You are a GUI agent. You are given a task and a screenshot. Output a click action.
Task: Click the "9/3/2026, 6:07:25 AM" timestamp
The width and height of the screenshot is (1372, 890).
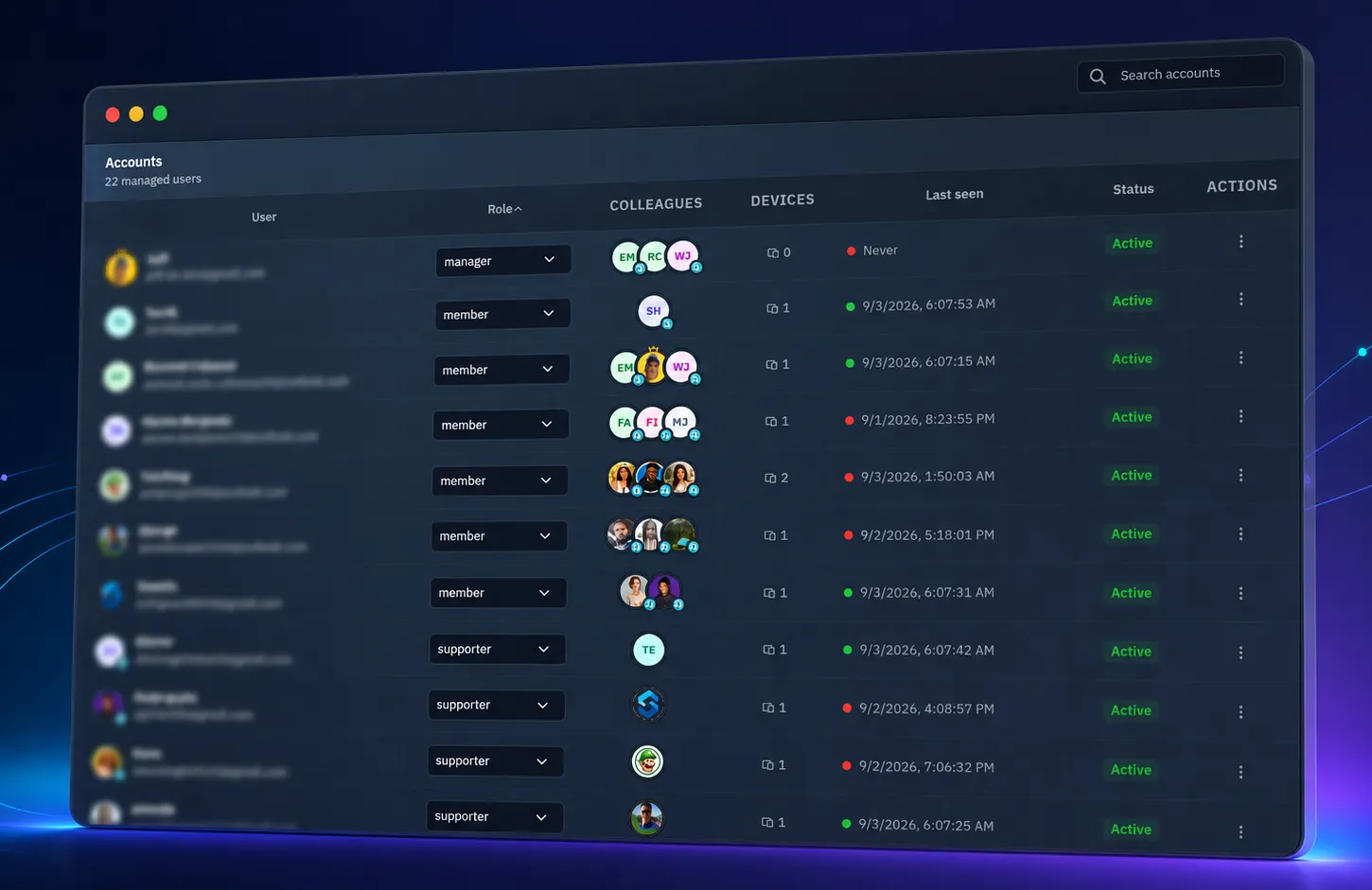tap(925, 825)
